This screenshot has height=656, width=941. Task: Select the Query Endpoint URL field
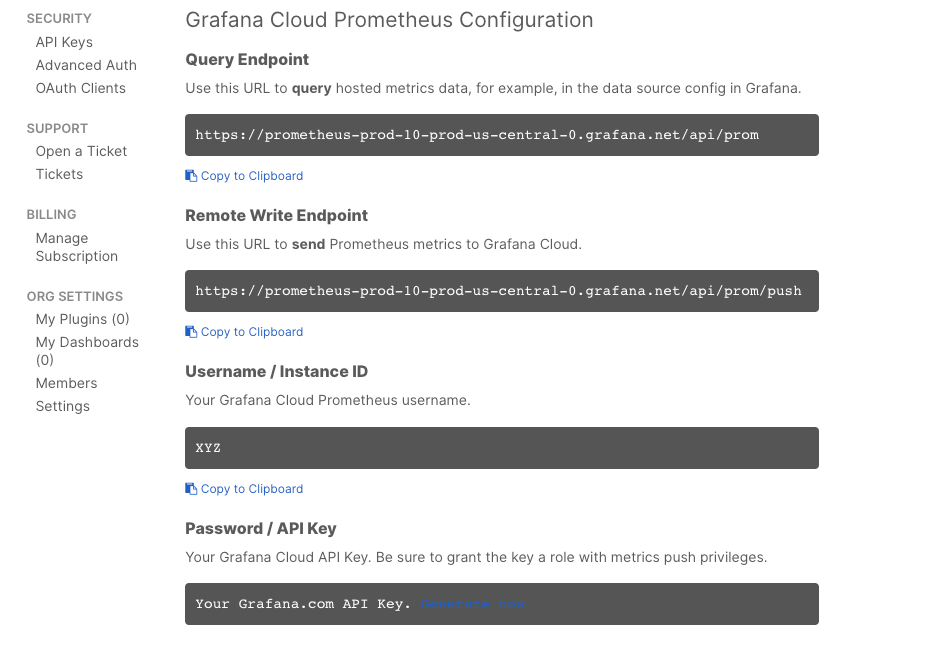(501, 134)
